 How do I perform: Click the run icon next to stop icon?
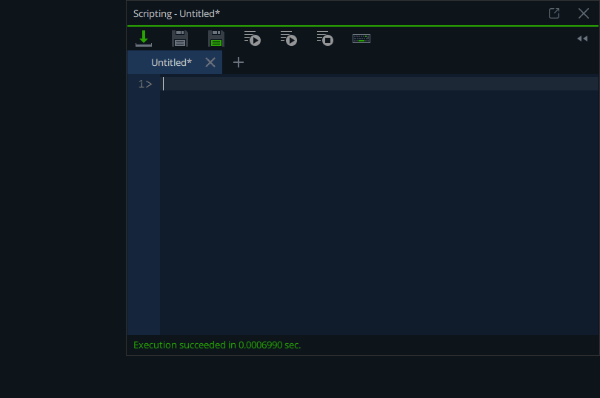(x=289, y=39)
